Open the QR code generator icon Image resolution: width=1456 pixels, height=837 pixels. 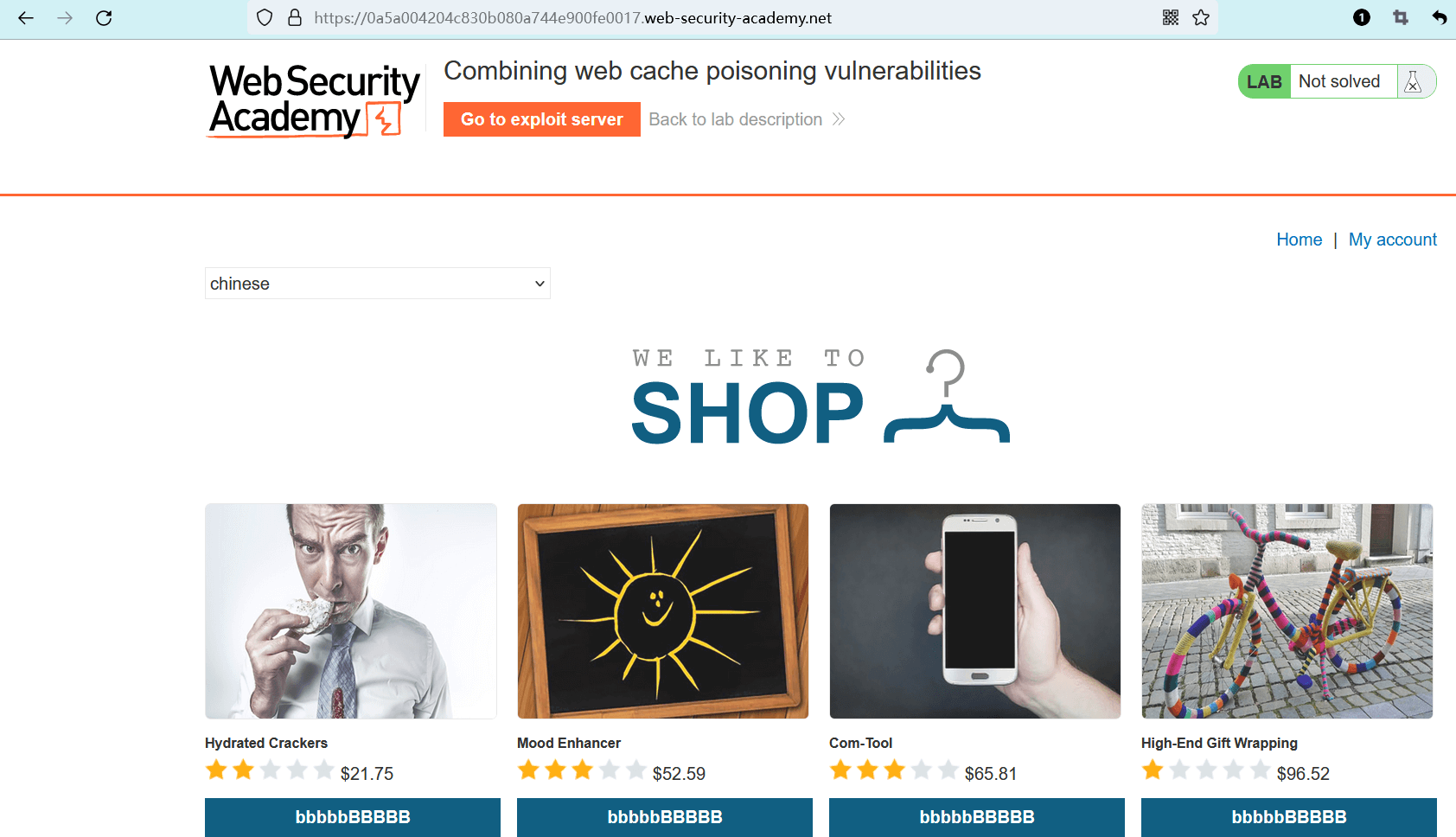coord(1171,18)
